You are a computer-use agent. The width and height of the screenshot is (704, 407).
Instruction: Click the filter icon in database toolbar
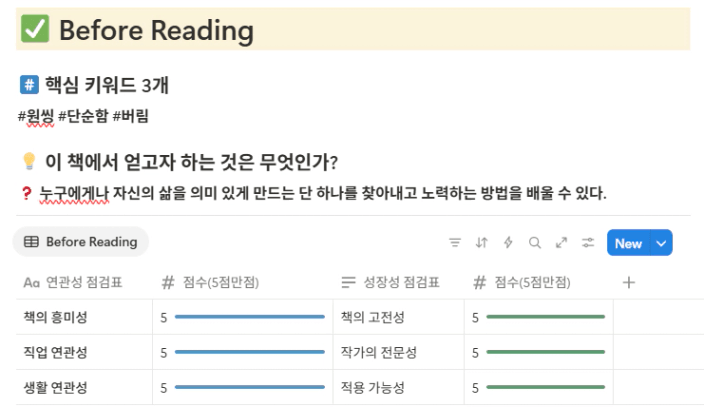(455, 243)
